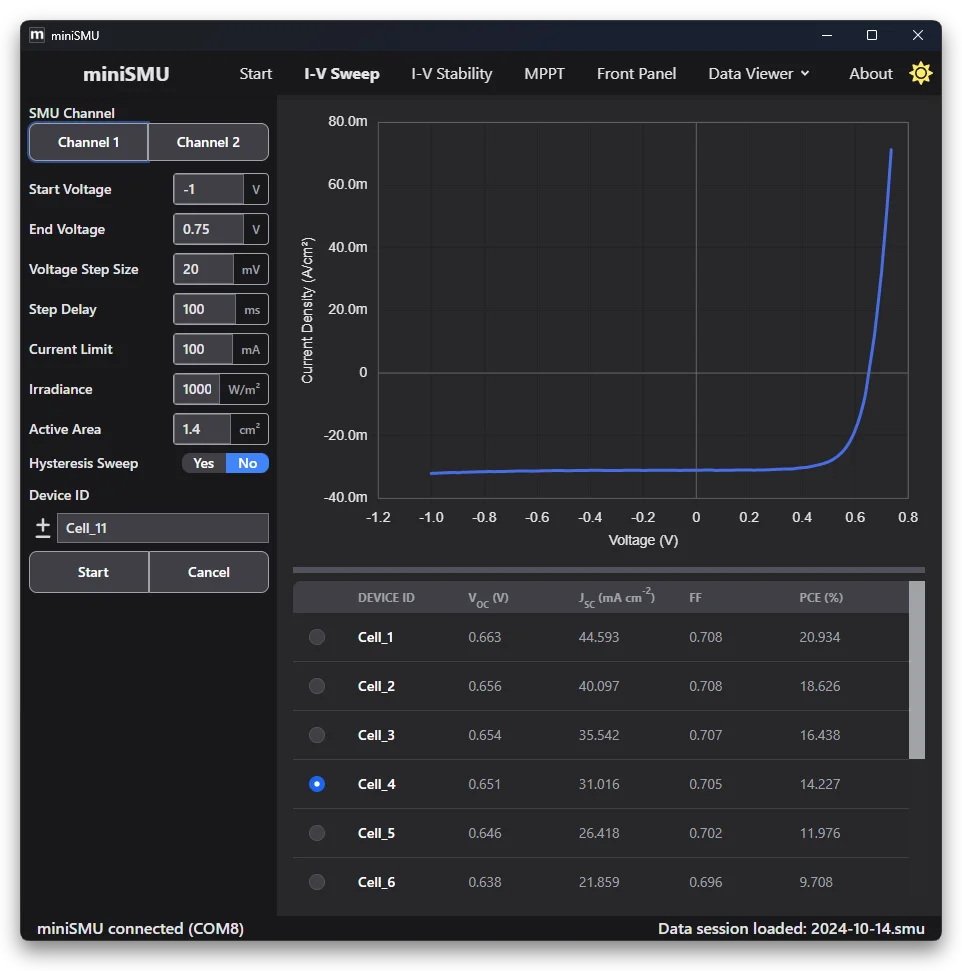Switch SMU channel to Channel 2

(x=208, y=142)
